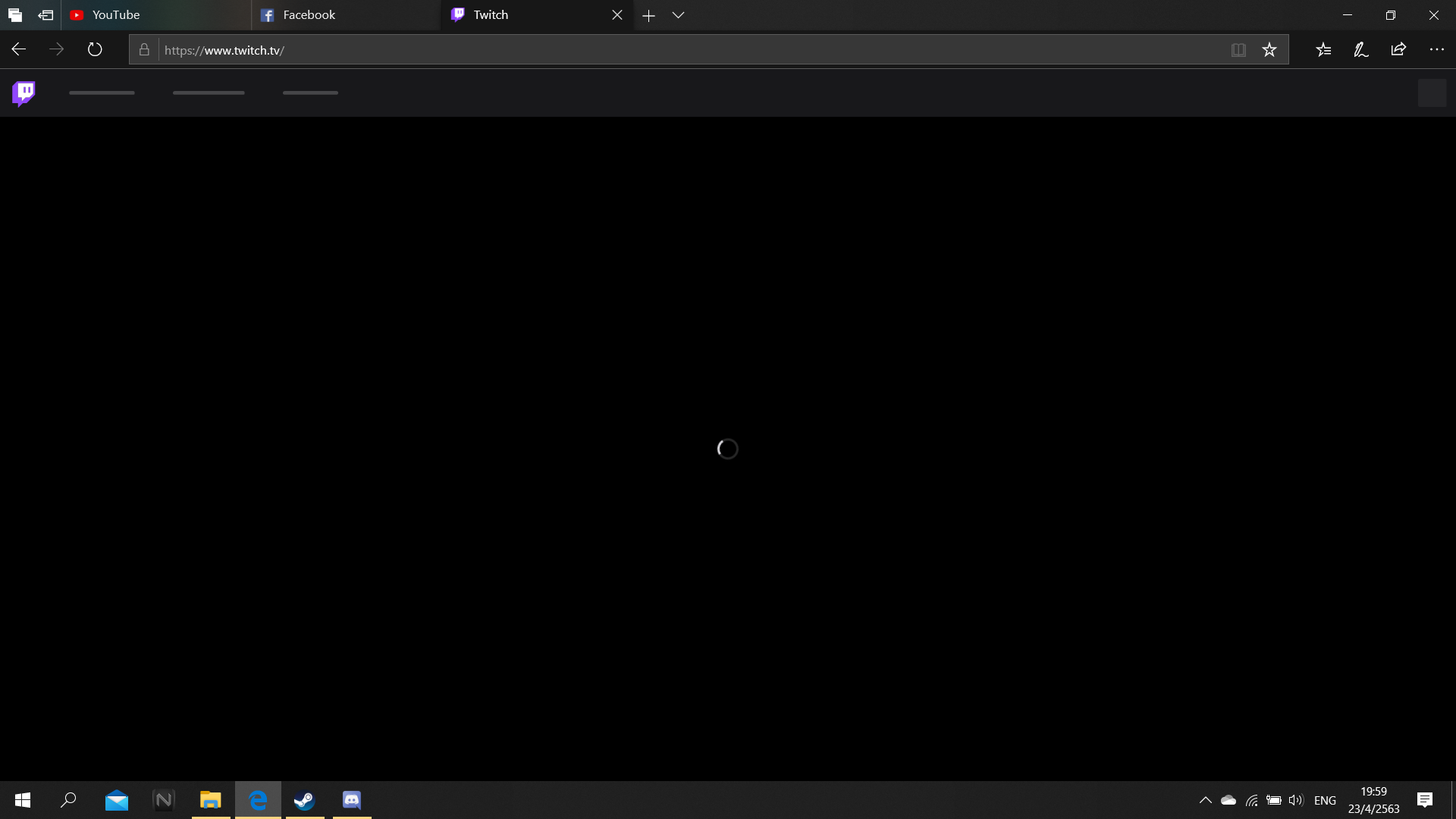Screen dimensions: 1456x819
Task: Add page to favorites star icon
Action: pyautogui.click(x=1269, y=50)
